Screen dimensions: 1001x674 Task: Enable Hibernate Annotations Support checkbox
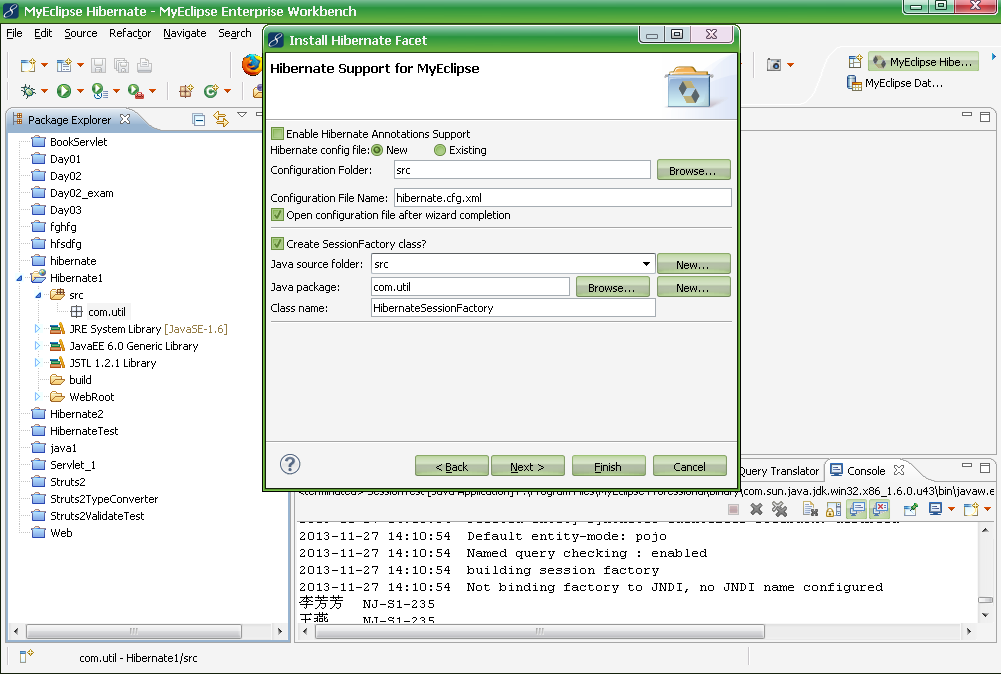(277, 133)
